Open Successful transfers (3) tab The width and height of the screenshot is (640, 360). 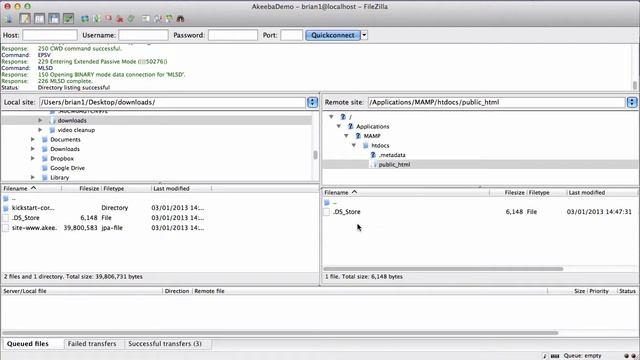(x=165, y=344)
